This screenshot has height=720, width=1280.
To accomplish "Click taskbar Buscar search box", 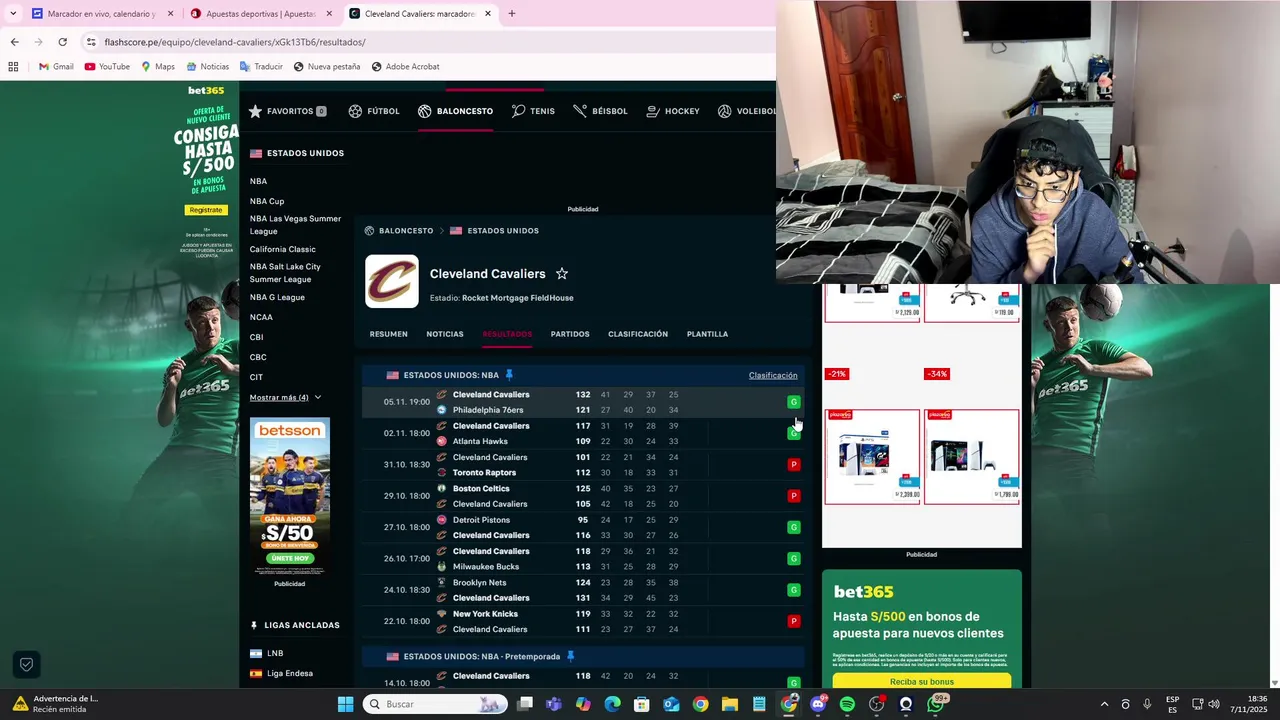I will (x=433, y=704).
